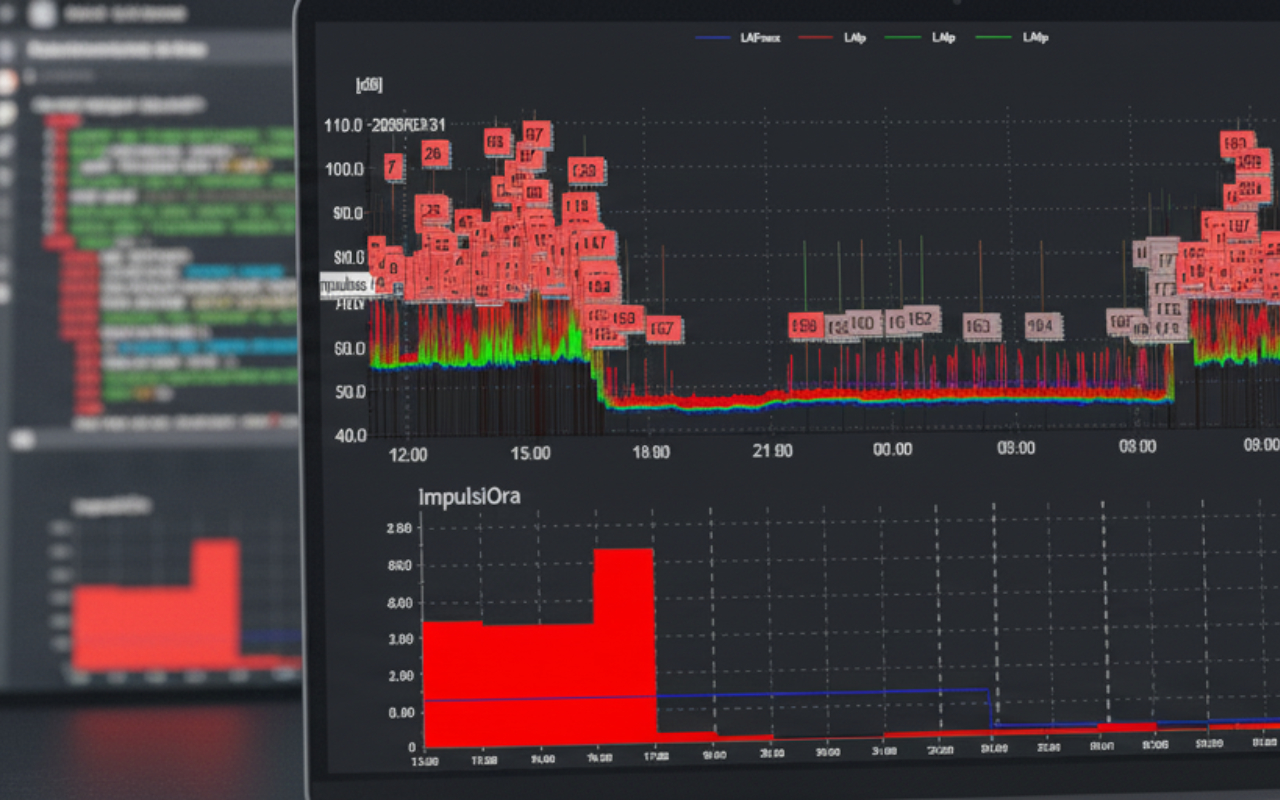
Task: Click the red "158" event marker
Action: pyautogui.click(x=626, y=320)
